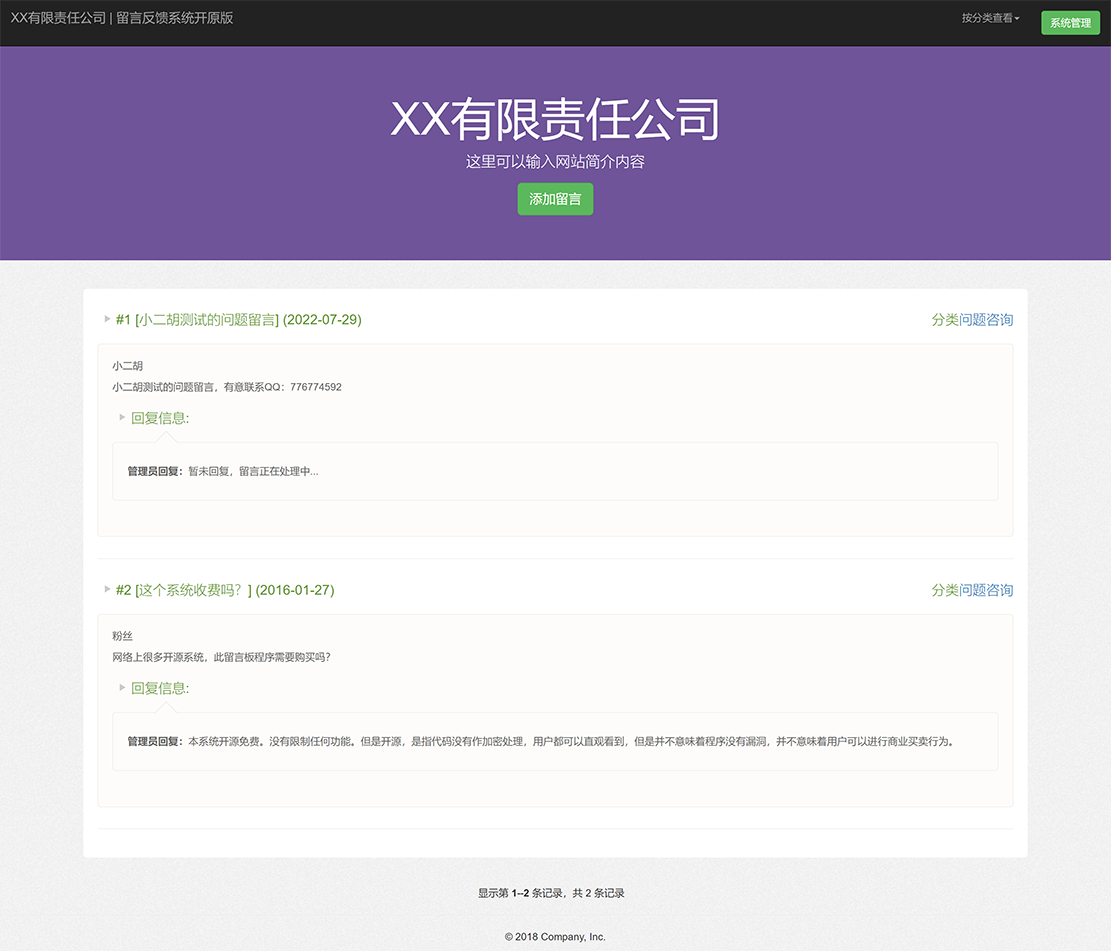The height and width of the screenshot is (951, 1111).
Task: Open the 按分类查看 dropdown menu
Action: tap(990, 18)
